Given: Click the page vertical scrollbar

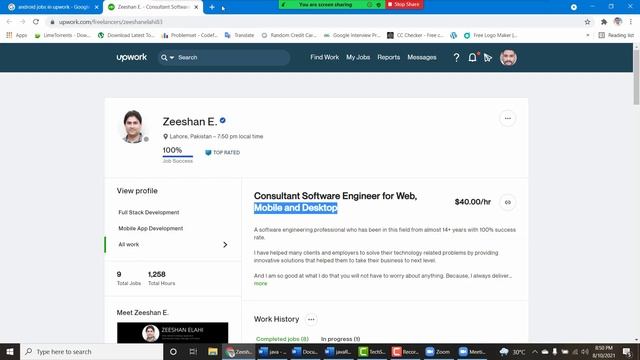Looking at the screenshot, I should pos(636,77).
